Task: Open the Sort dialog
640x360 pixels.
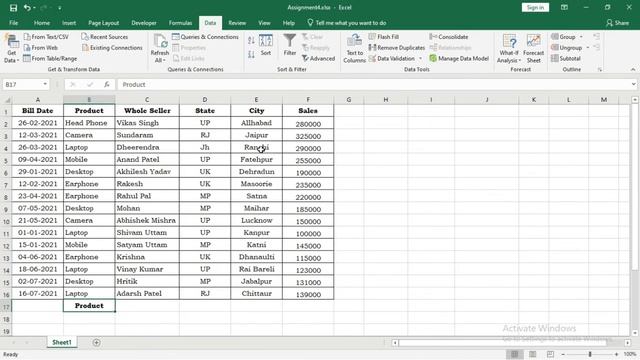Action: pos(266,45)
